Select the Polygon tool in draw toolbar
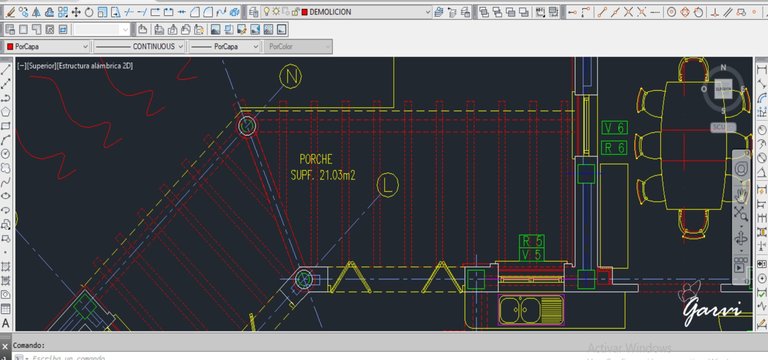The width and height of the screenshot is (768, 360). [x=5, y=112]
